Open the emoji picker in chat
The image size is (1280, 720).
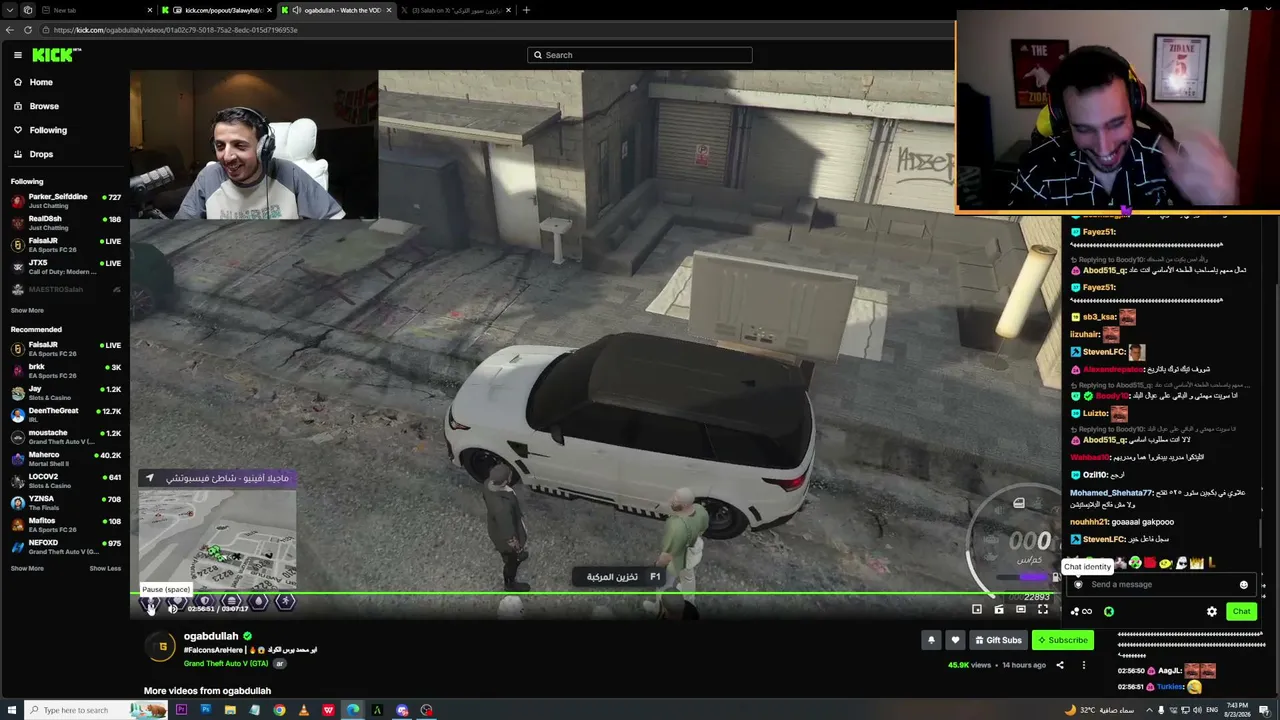pyautogui.click(x=1244, y=585)
